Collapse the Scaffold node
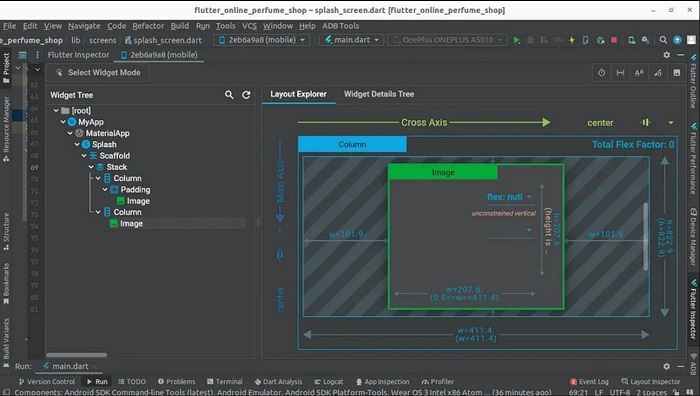The height and width of the screenshot is (396, 700). pos(84,155)
